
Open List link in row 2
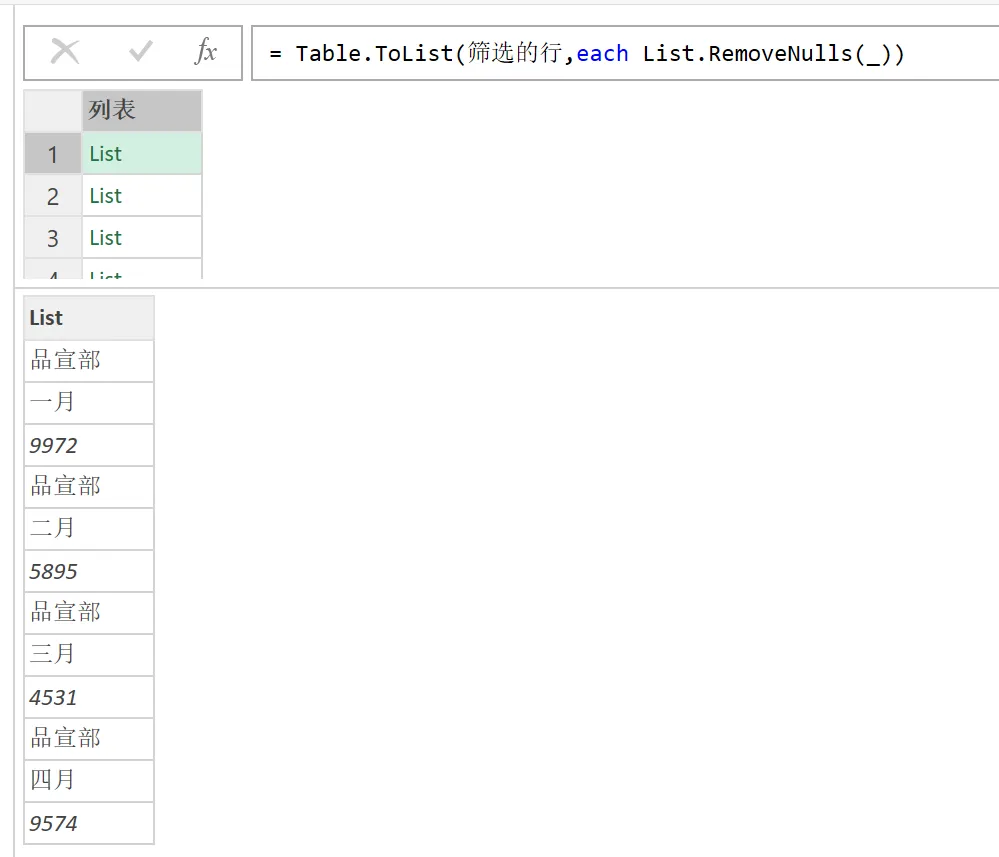[105, 196]
